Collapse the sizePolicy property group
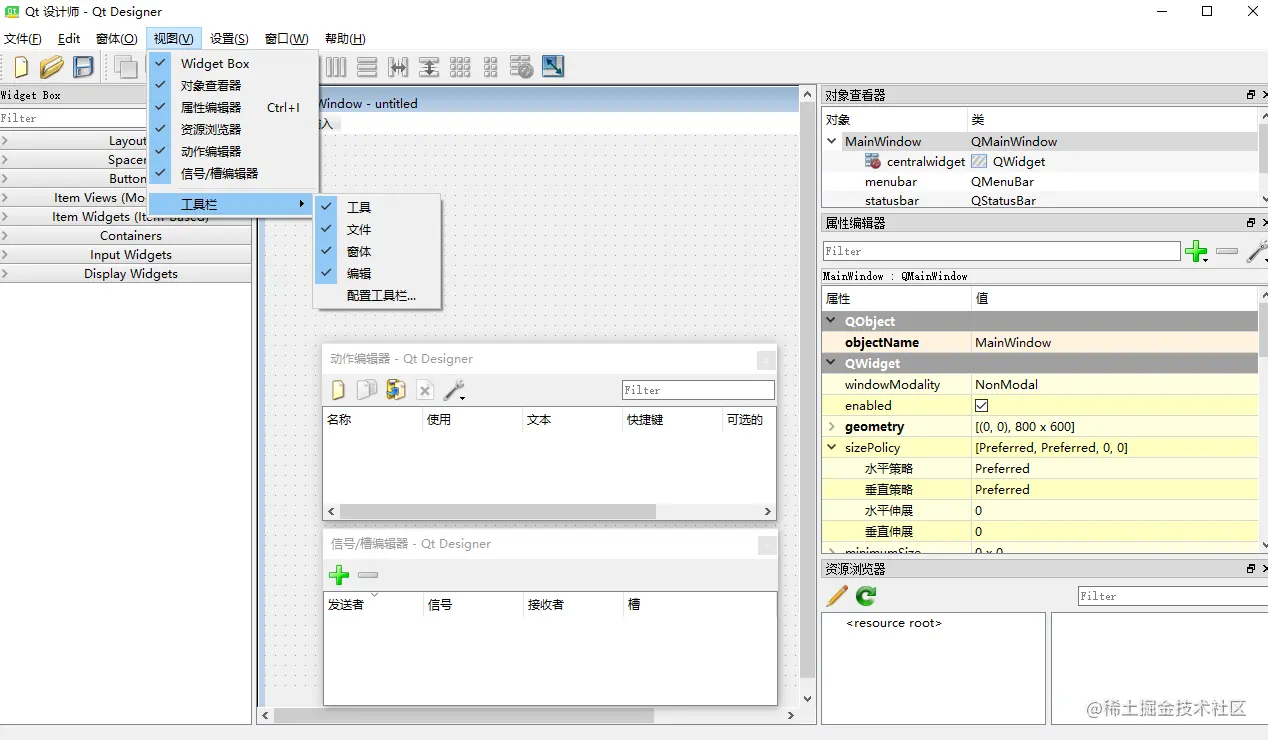This screenshot has height=740, width=1268. click(831, 447)
